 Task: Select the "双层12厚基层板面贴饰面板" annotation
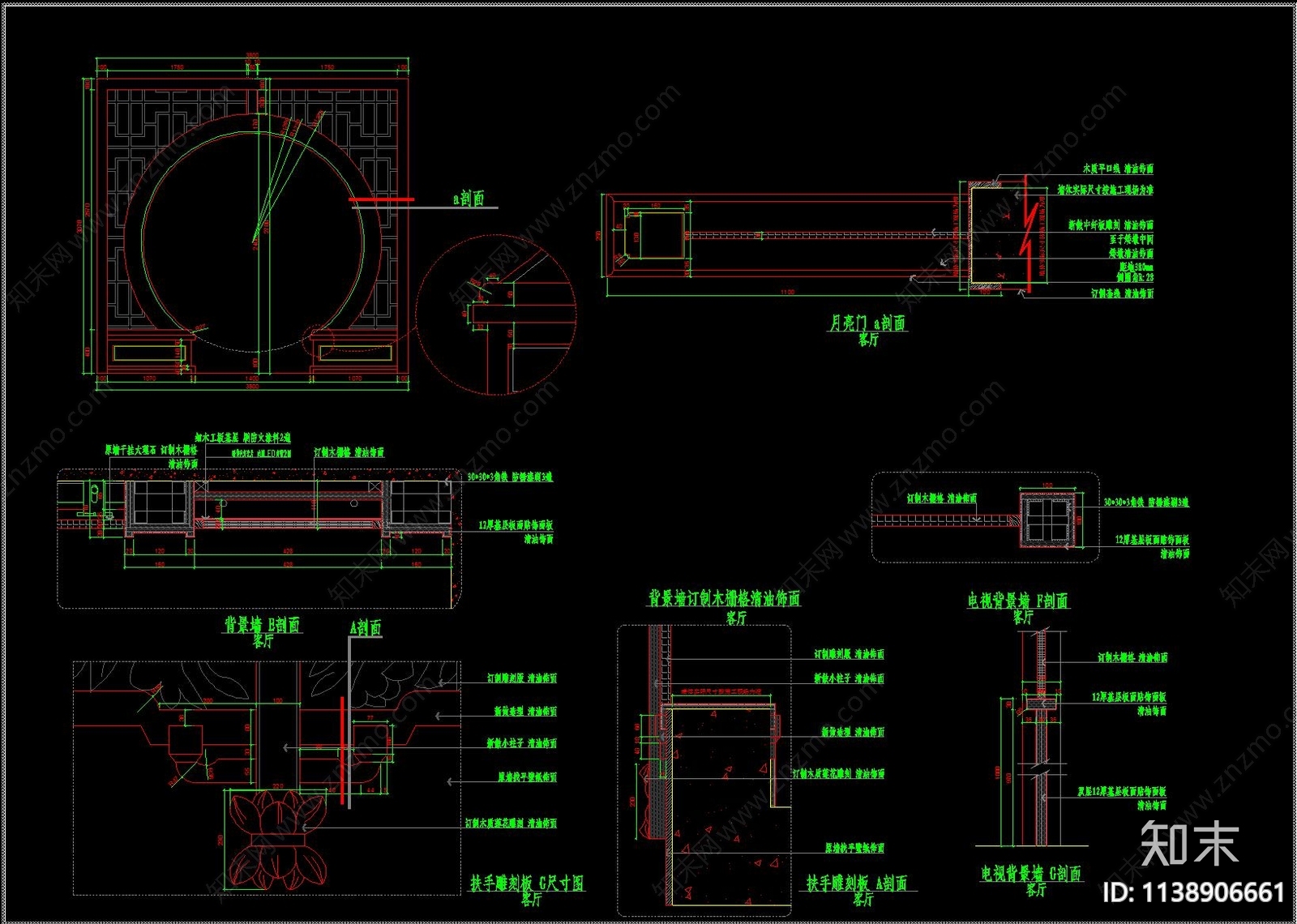[x=1122, y=791]
